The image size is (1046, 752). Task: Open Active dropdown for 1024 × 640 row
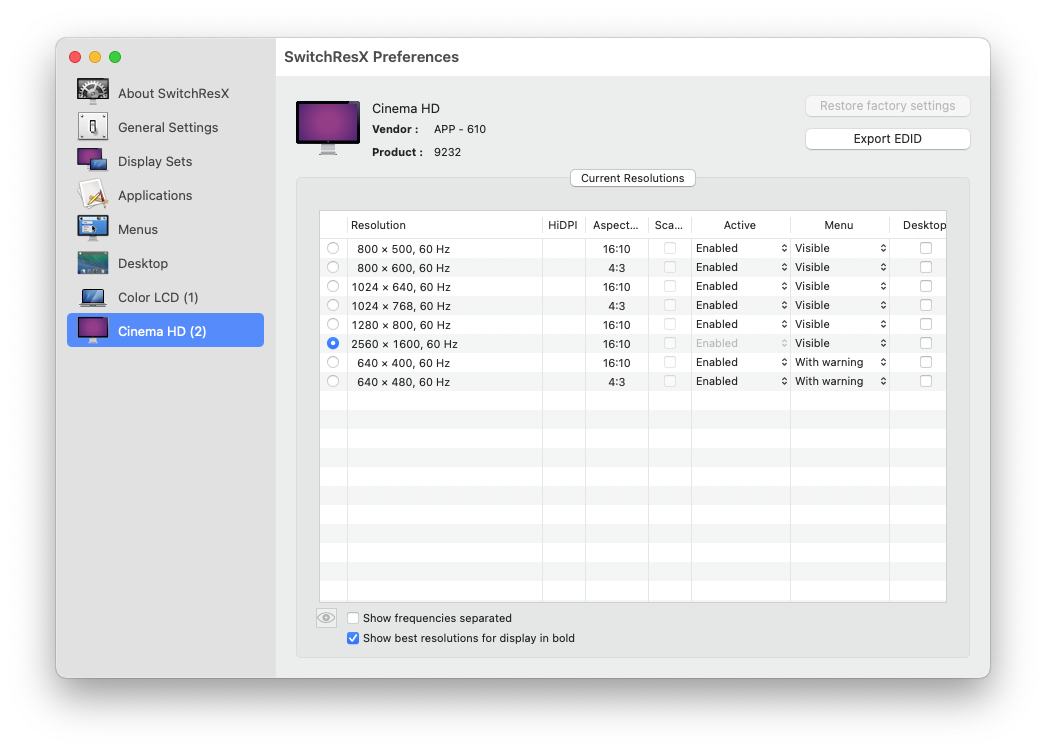741,286
